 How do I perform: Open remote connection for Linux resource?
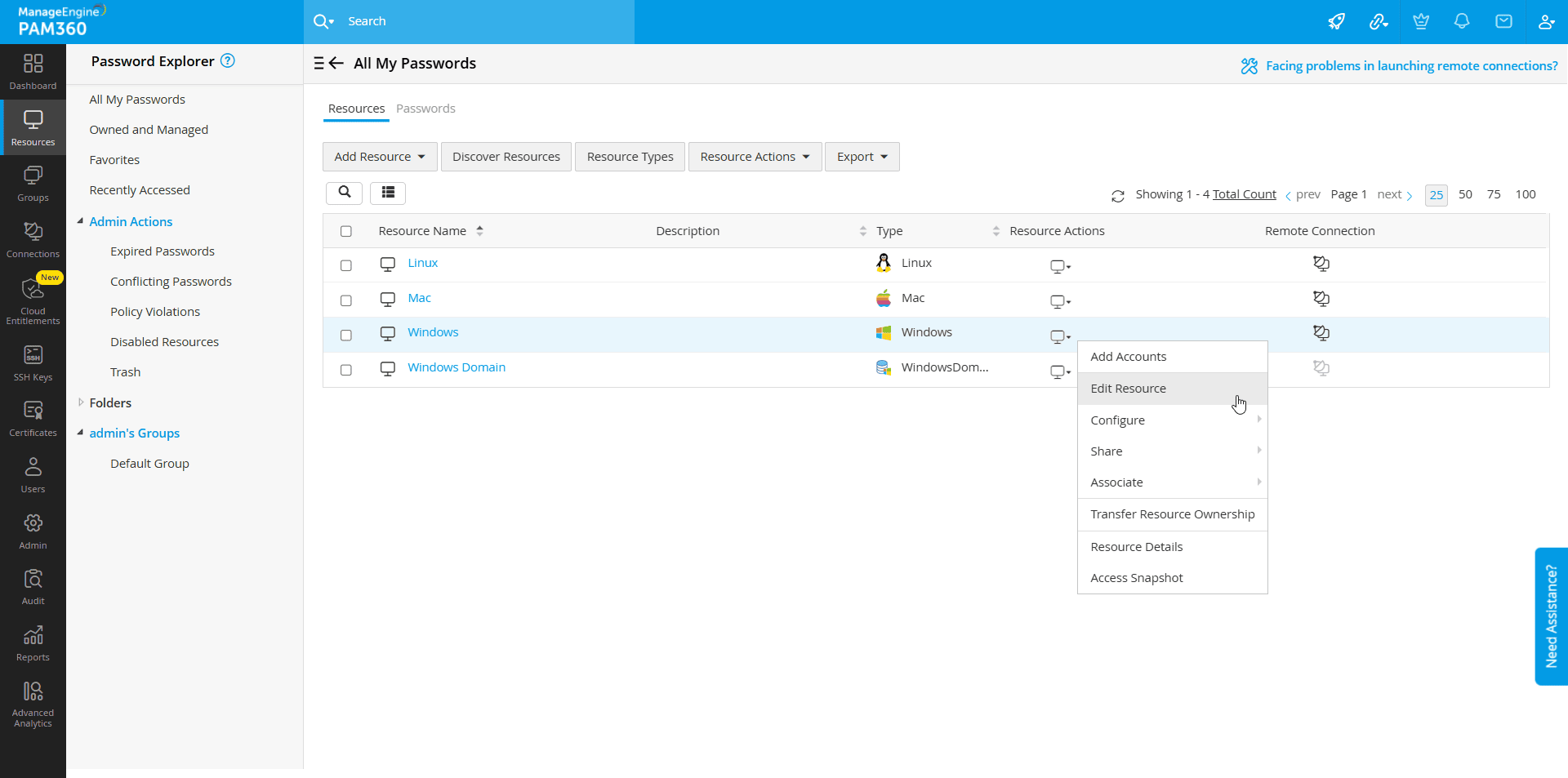(1321, 263)
